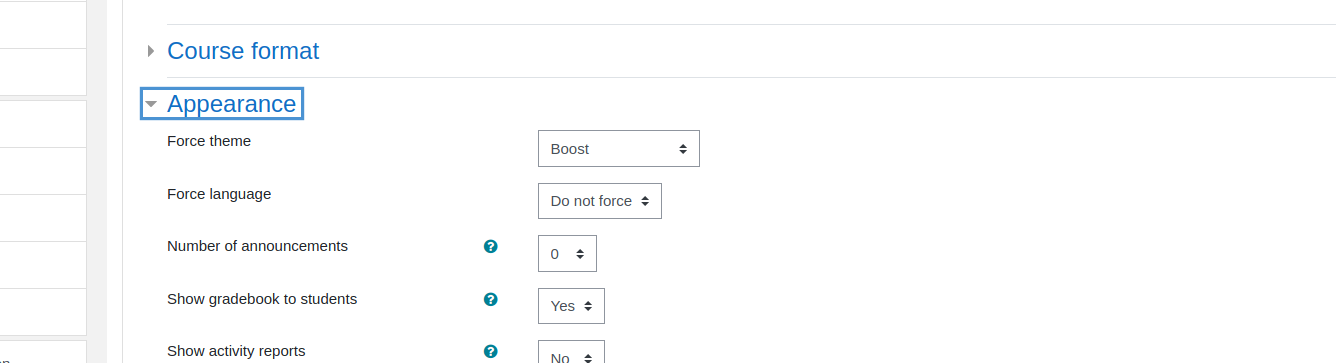Image resolution: width=1336 pixels, height=363 pixels.
Task: Click the Number of announcements label
Action: pos(257,246)
